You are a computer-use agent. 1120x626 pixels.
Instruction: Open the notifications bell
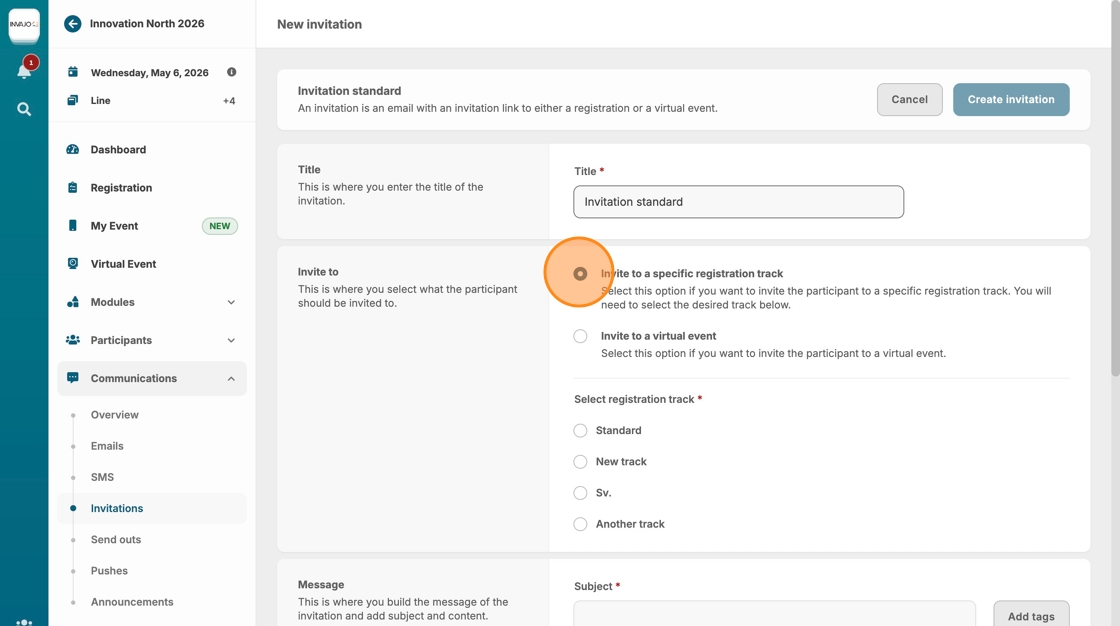24,71
